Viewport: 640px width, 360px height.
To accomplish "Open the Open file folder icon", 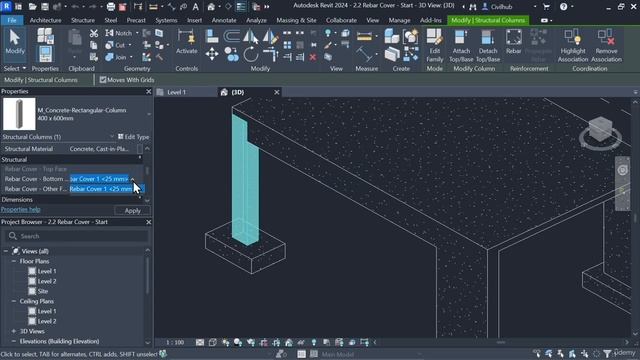I will pos(33,7).
